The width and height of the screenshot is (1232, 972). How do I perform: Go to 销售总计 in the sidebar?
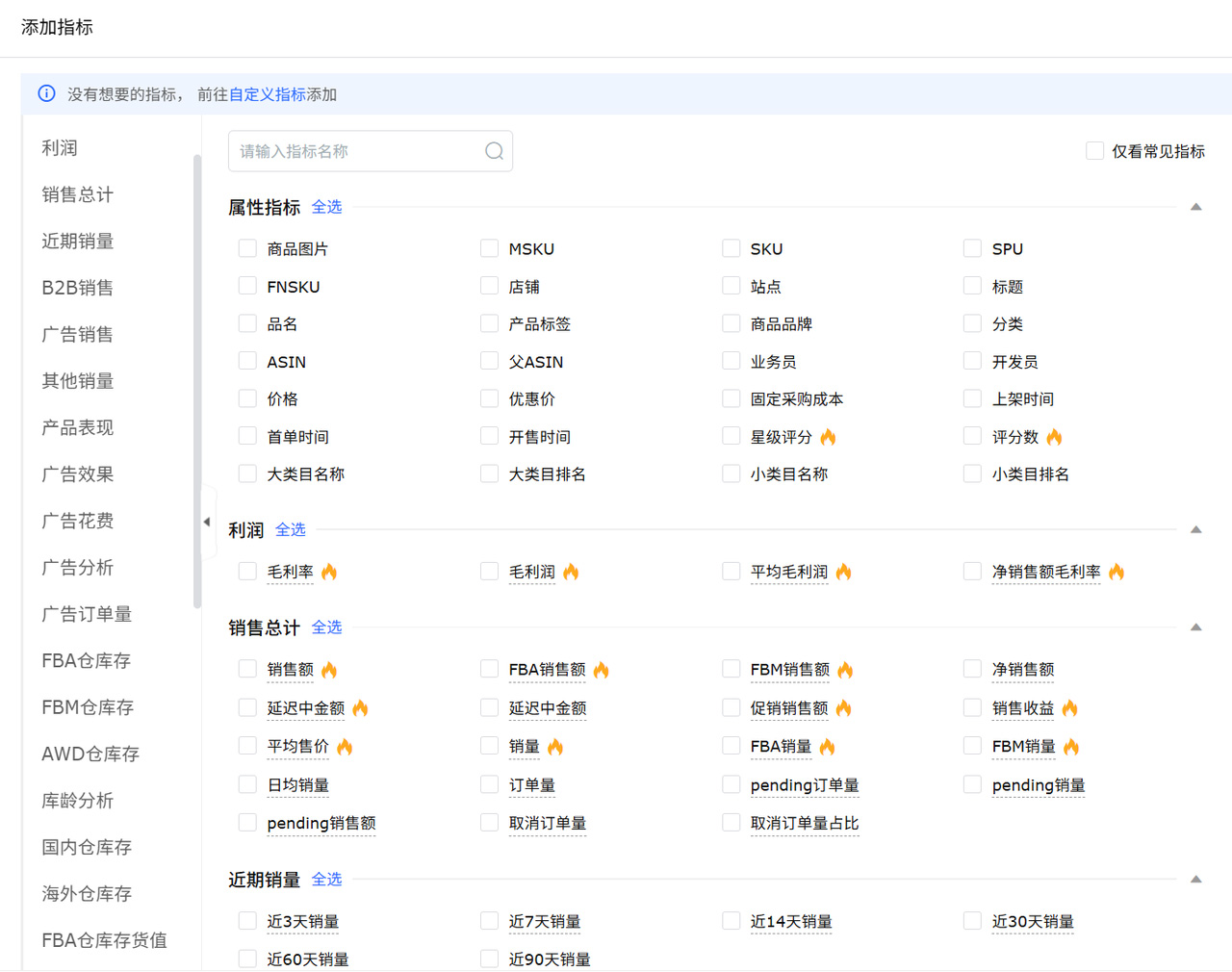click(x=77, y=194)
